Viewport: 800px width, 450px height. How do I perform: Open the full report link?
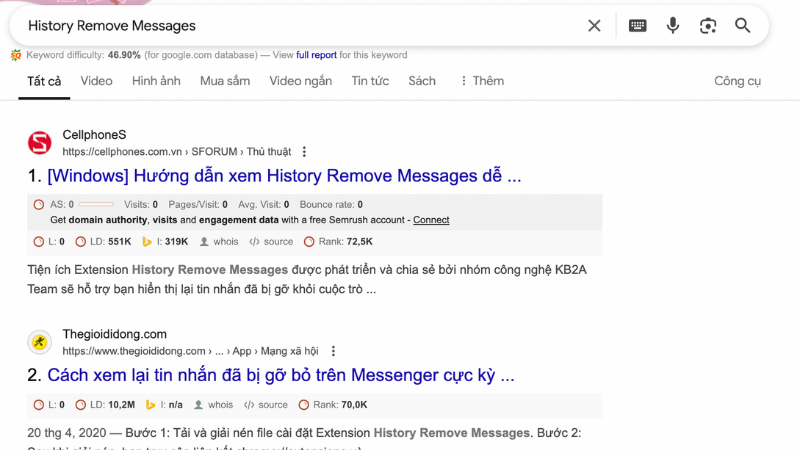[316, 55]
